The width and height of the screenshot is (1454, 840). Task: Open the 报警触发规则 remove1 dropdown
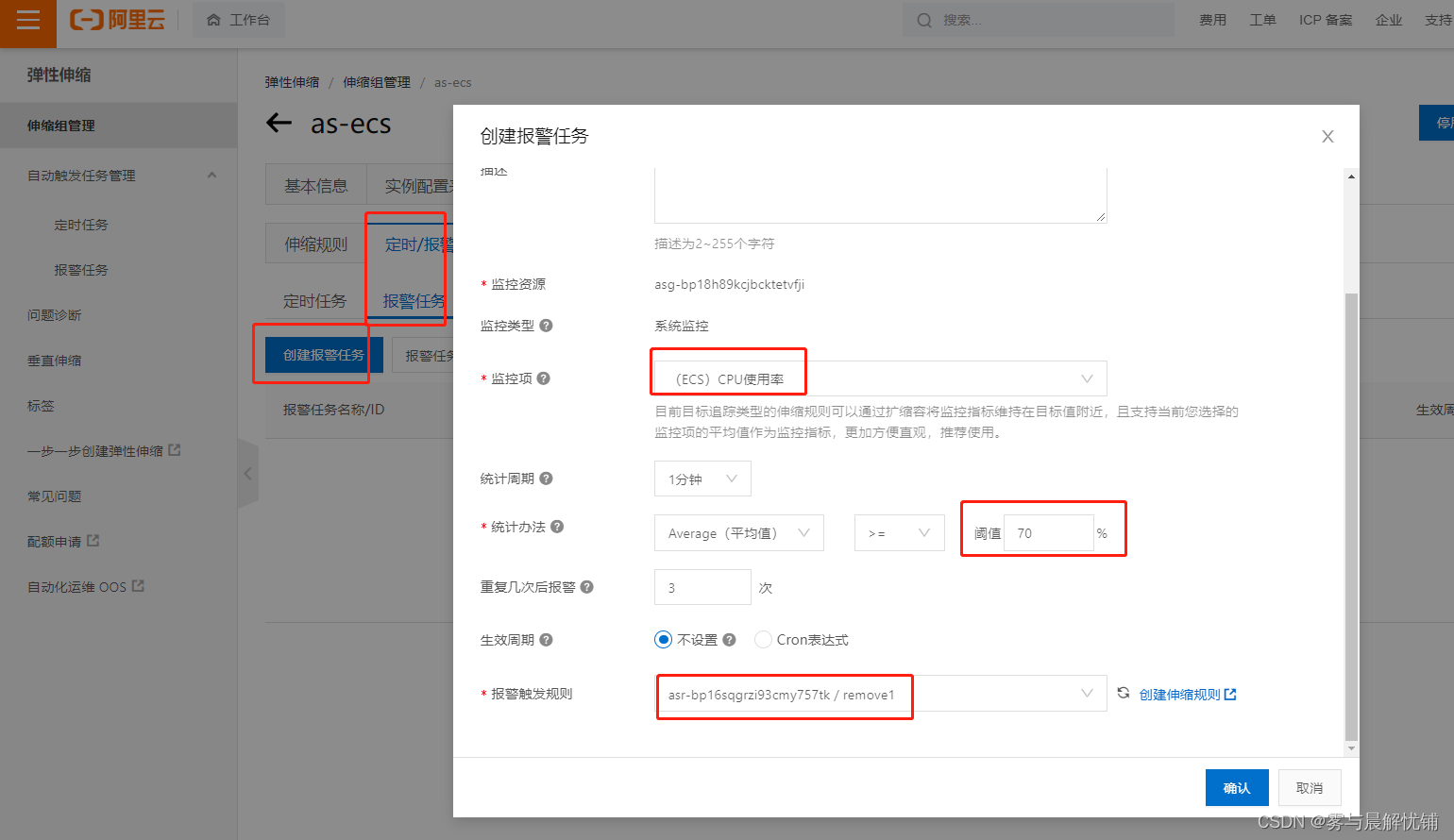click(x=880, y=694)
